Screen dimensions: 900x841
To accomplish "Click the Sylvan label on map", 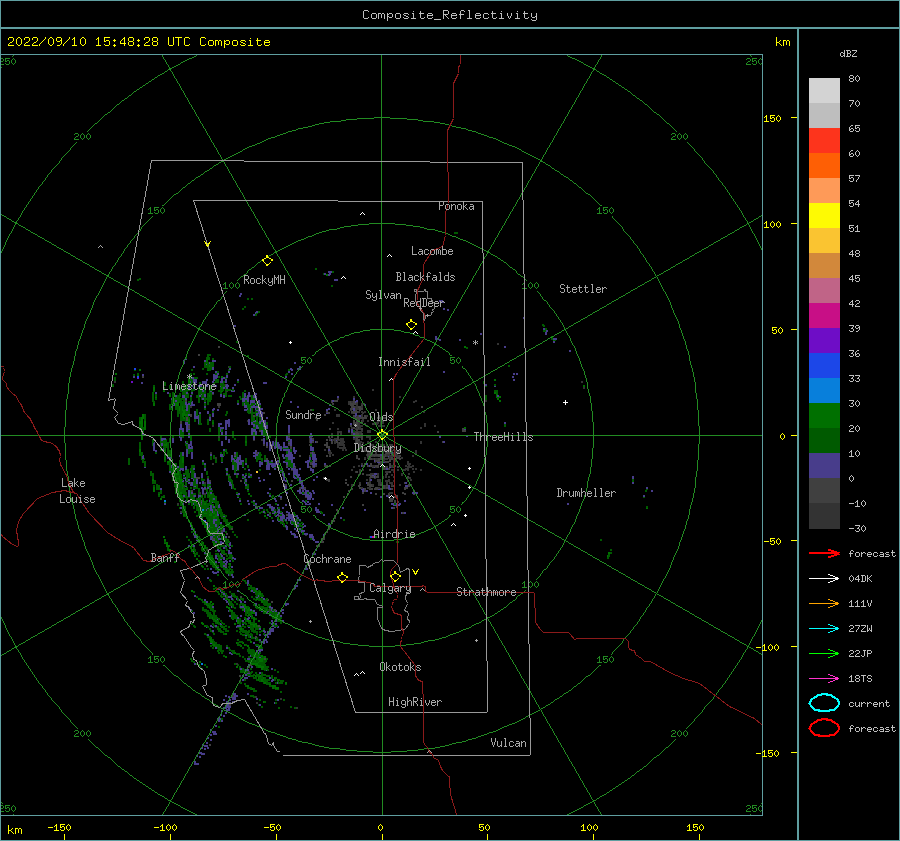I will pos(383,295).
